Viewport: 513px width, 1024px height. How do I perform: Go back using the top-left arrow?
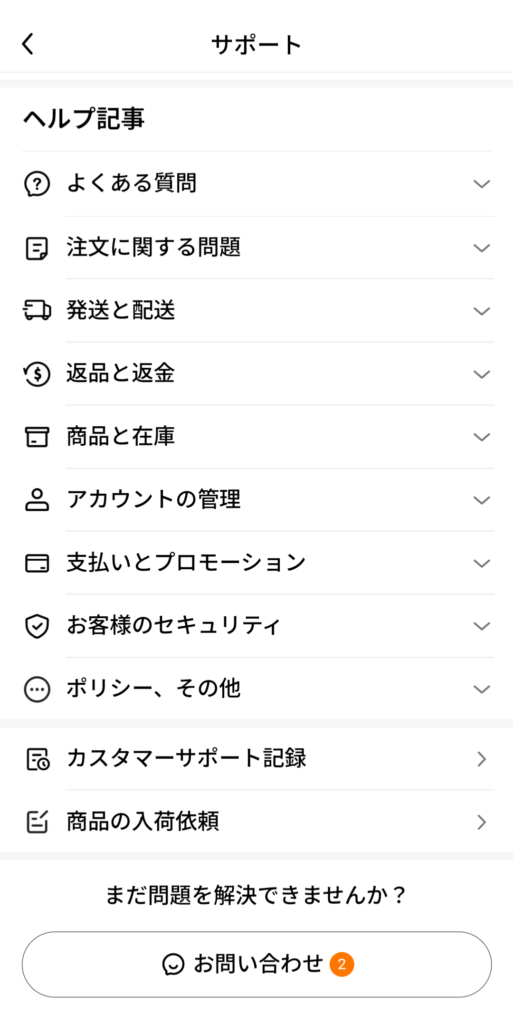(x=27, y=44)
